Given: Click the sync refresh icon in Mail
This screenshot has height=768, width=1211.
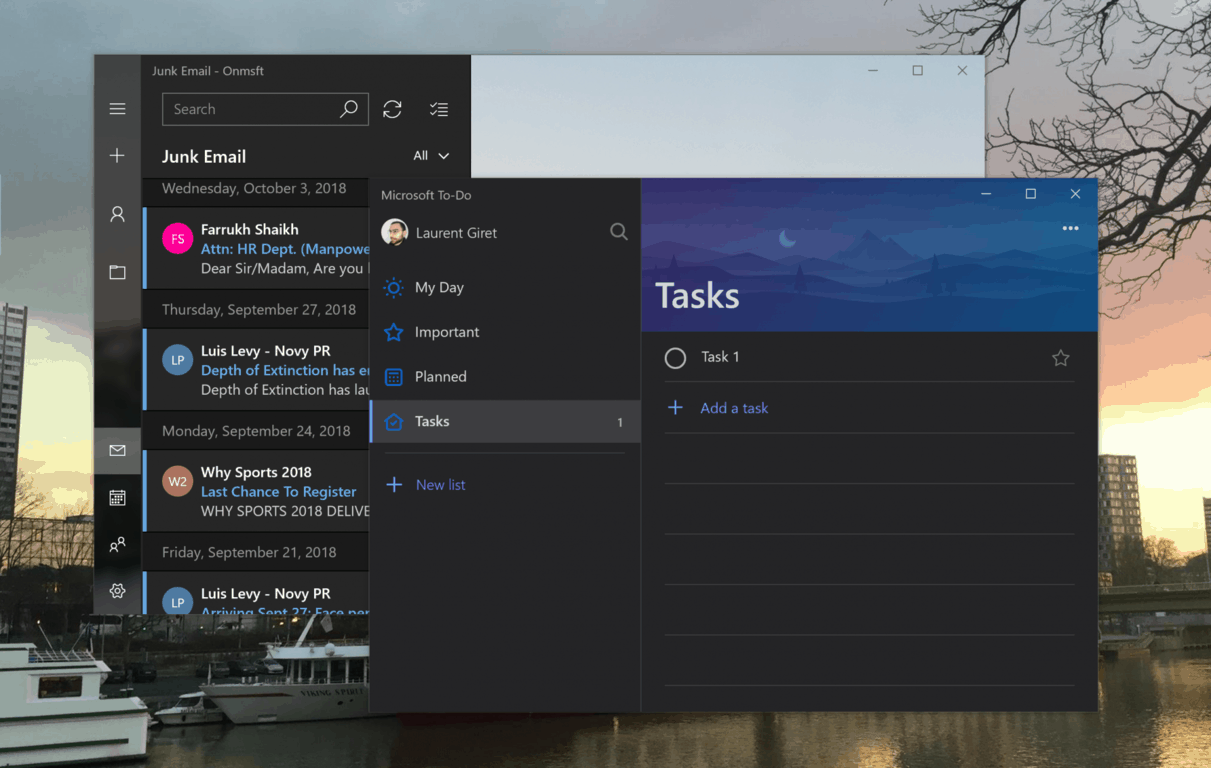Looking at the screenshot, I should (x=392, y=109).
